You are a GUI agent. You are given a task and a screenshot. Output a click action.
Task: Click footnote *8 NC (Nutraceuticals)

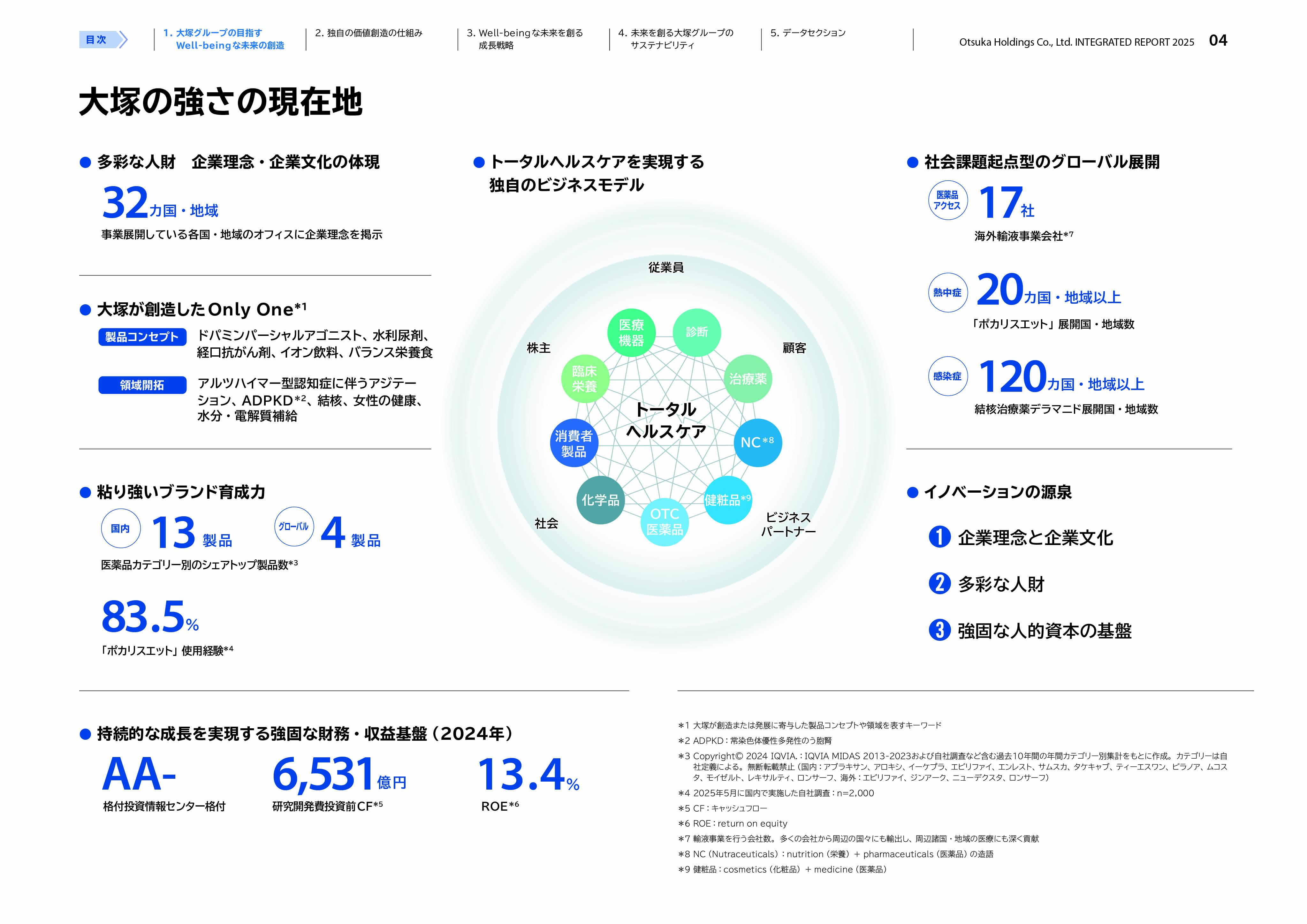[x=836, y=854]
